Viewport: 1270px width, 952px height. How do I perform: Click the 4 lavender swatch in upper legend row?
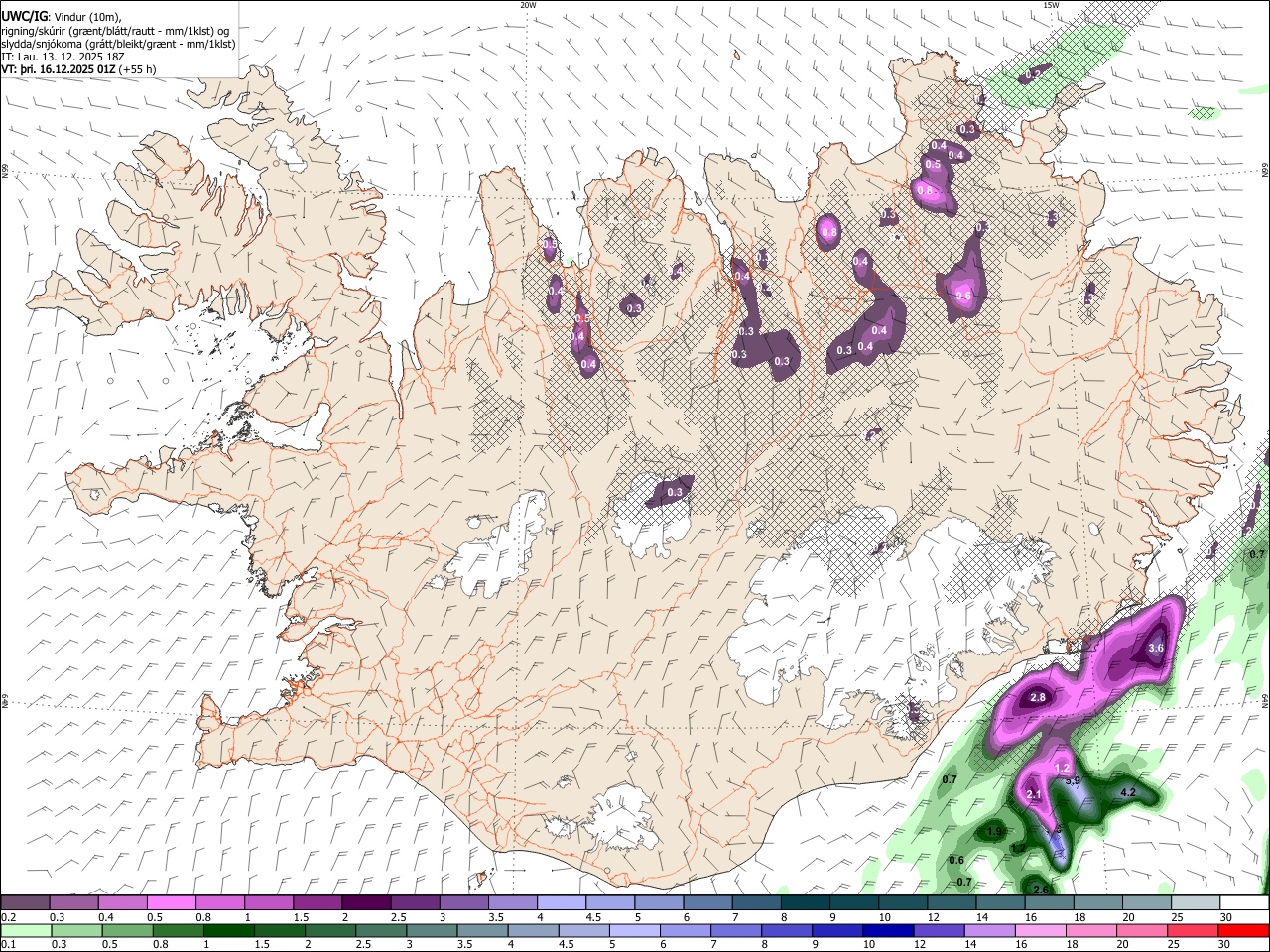(x=561, y=902)
